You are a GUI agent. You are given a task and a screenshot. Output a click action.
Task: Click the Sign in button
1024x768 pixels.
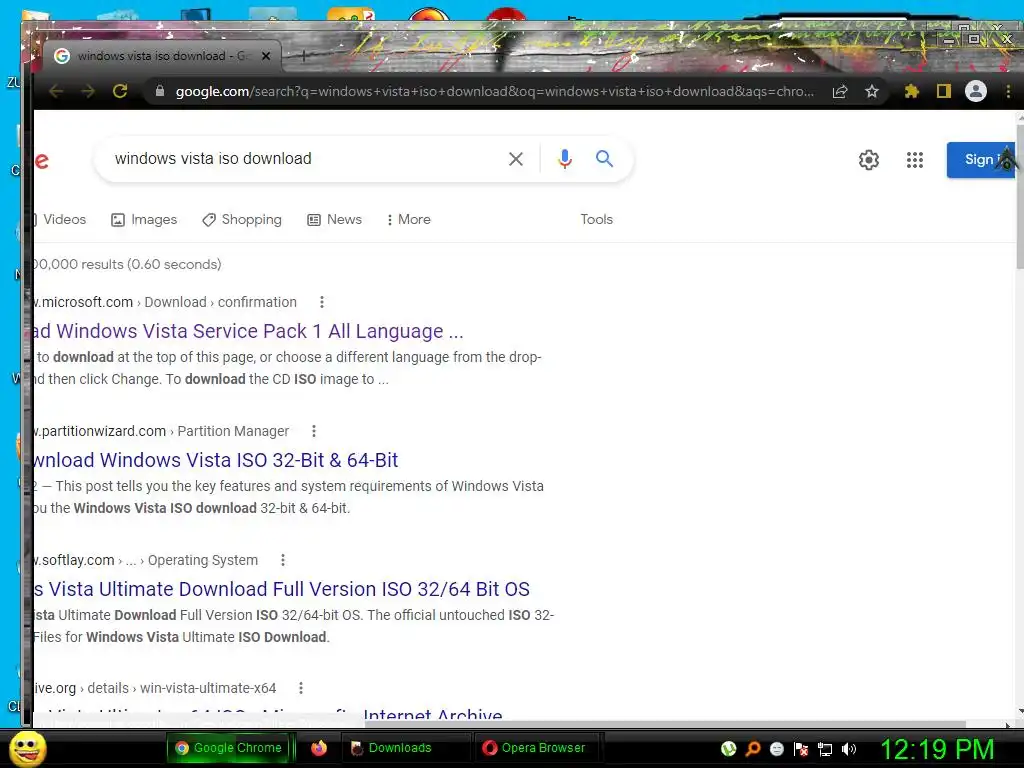point(981,159)
